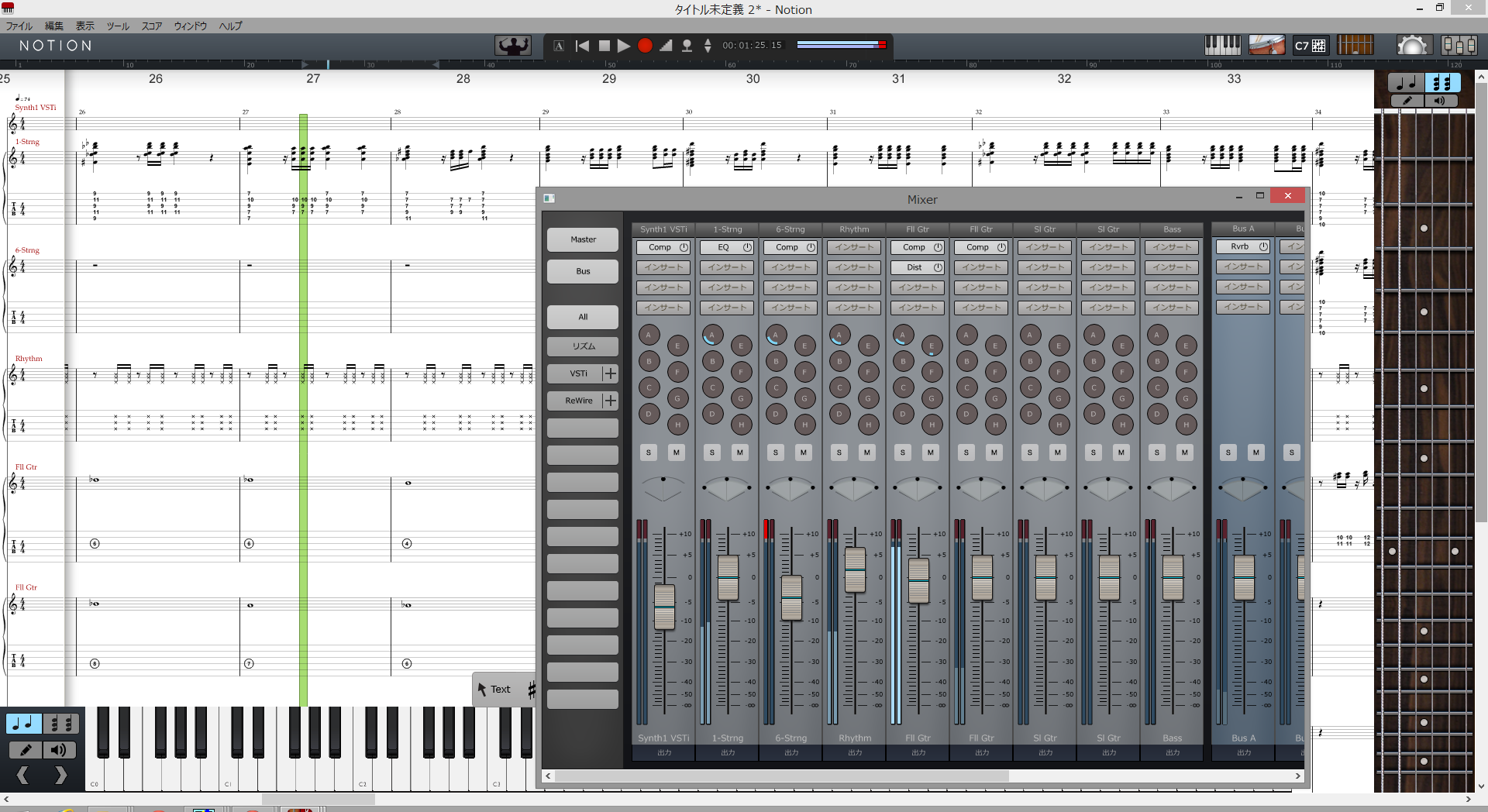Open the ツール menu
The height and width of the screenshot is (812, 1488).
tap(118, 26)
